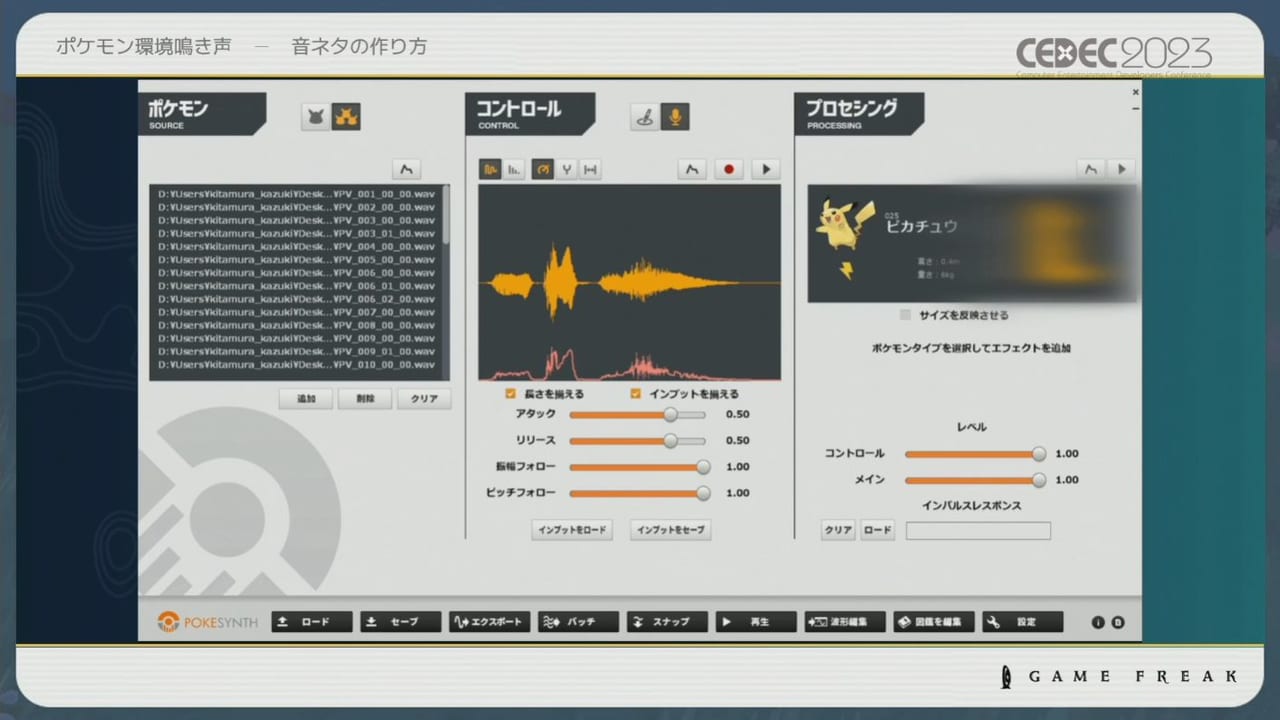1280x720 pixels.
Task: Select joystick drawing input icon in Control
Action: [645, 117]
